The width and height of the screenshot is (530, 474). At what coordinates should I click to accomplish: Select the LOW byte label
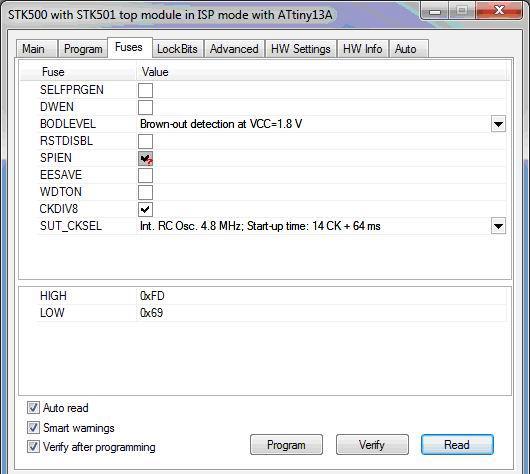[x=52, y=313]
